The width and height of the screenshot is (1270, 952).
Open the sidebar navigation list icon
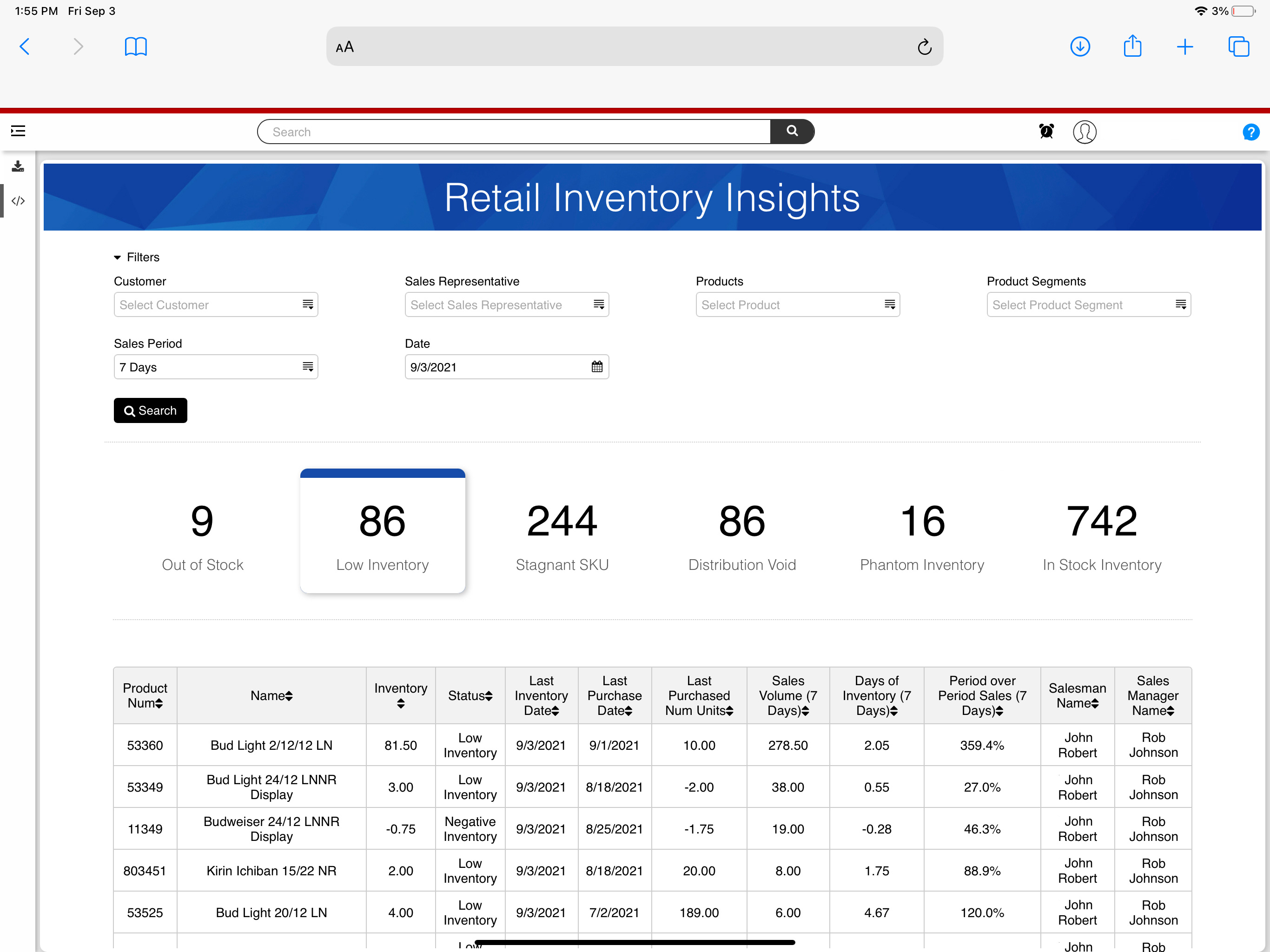click(x=18, y=131)
